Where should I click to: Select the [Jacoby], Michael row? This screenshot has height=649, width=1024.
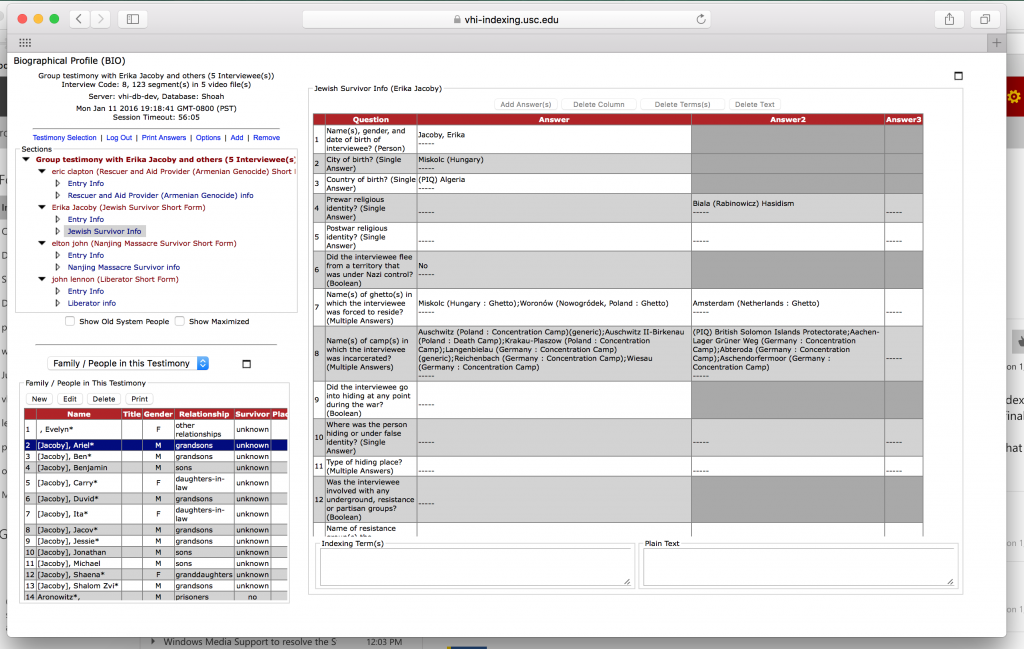click(155, 563)
